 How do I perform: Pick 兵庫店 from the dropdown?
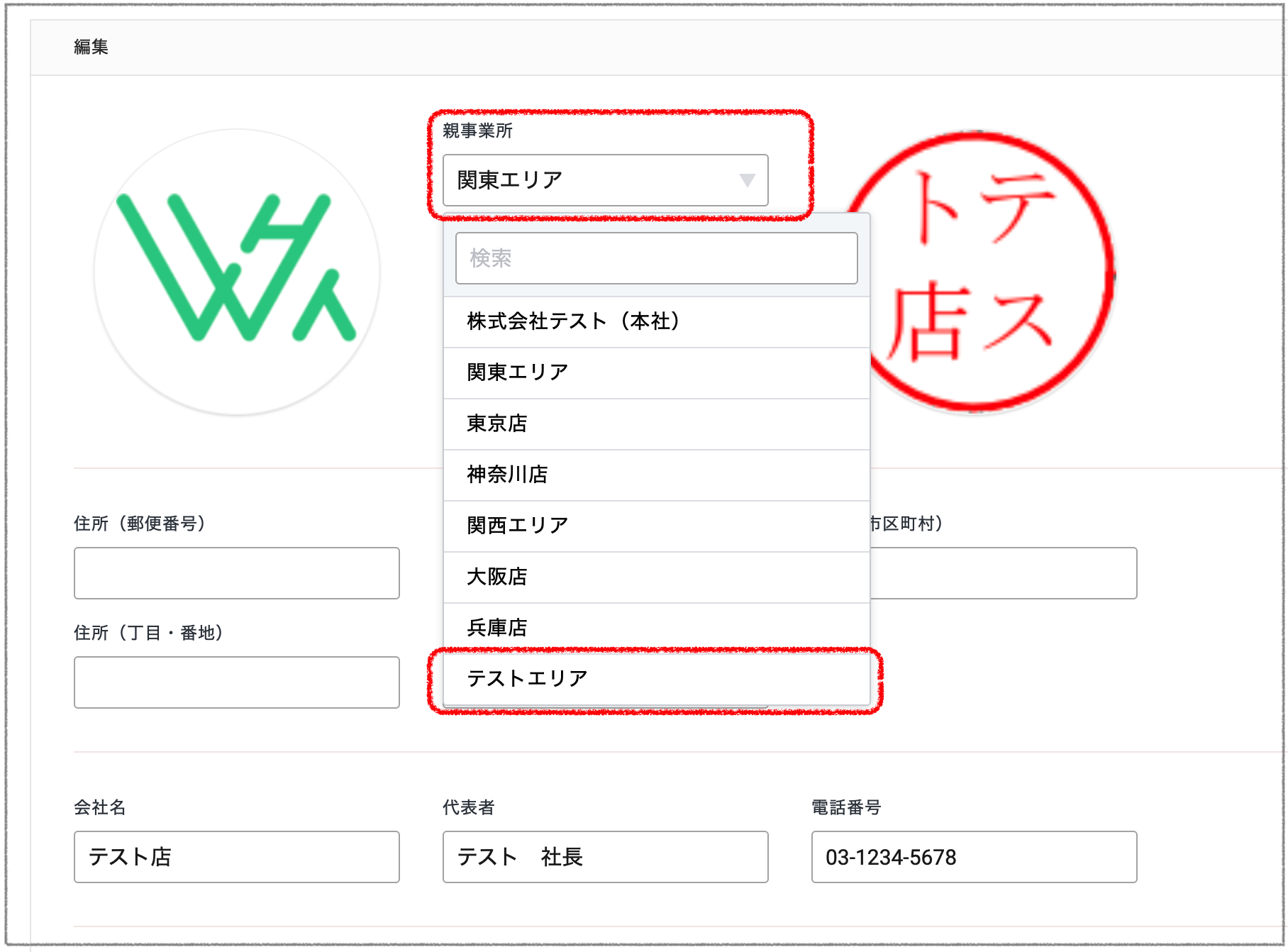656,628
